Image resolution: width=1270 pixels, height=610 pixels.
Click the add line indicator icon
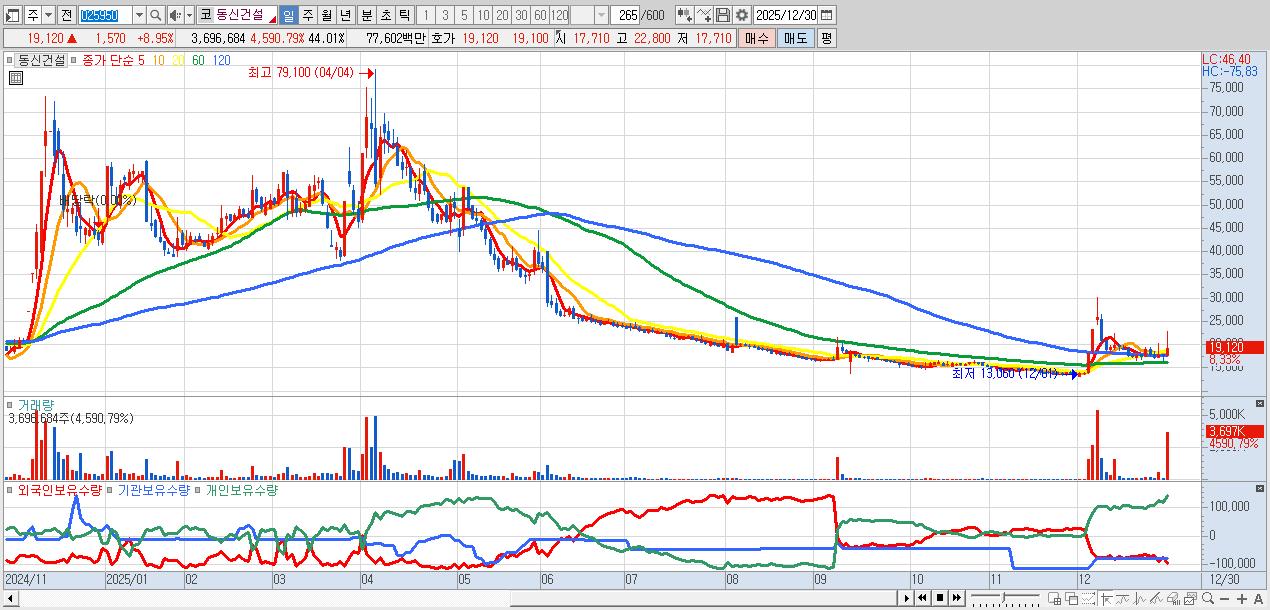coord(704,15)
